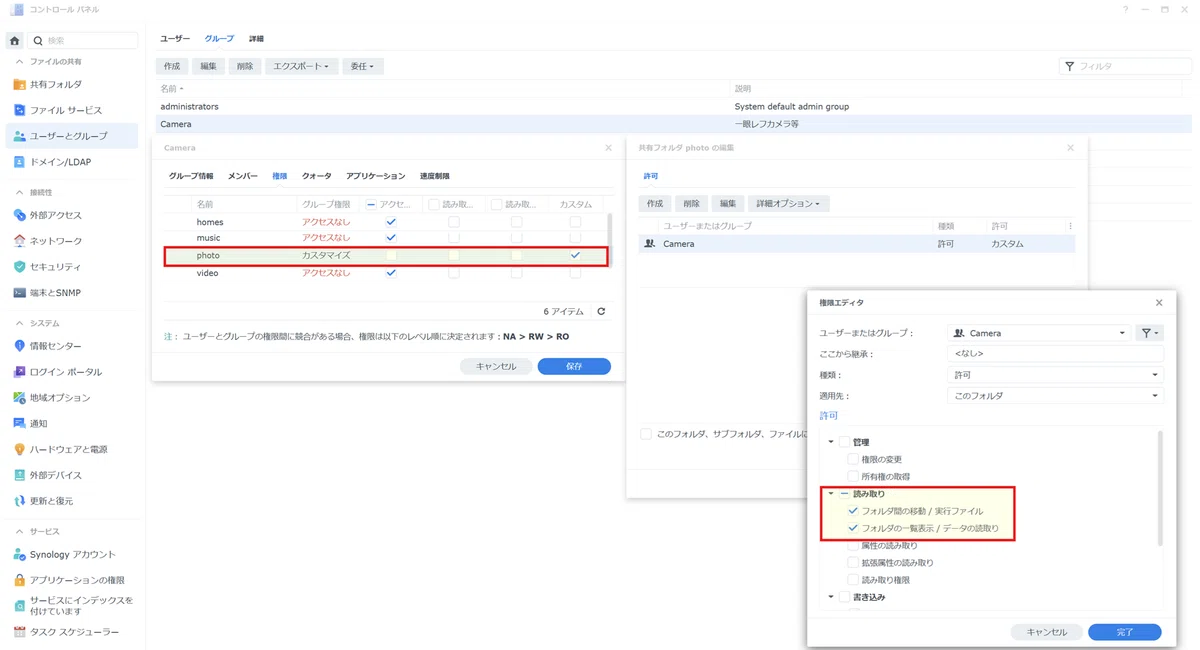
Task: Open column options menu in photo folder dialog
Action: [x=1070, y=226]
